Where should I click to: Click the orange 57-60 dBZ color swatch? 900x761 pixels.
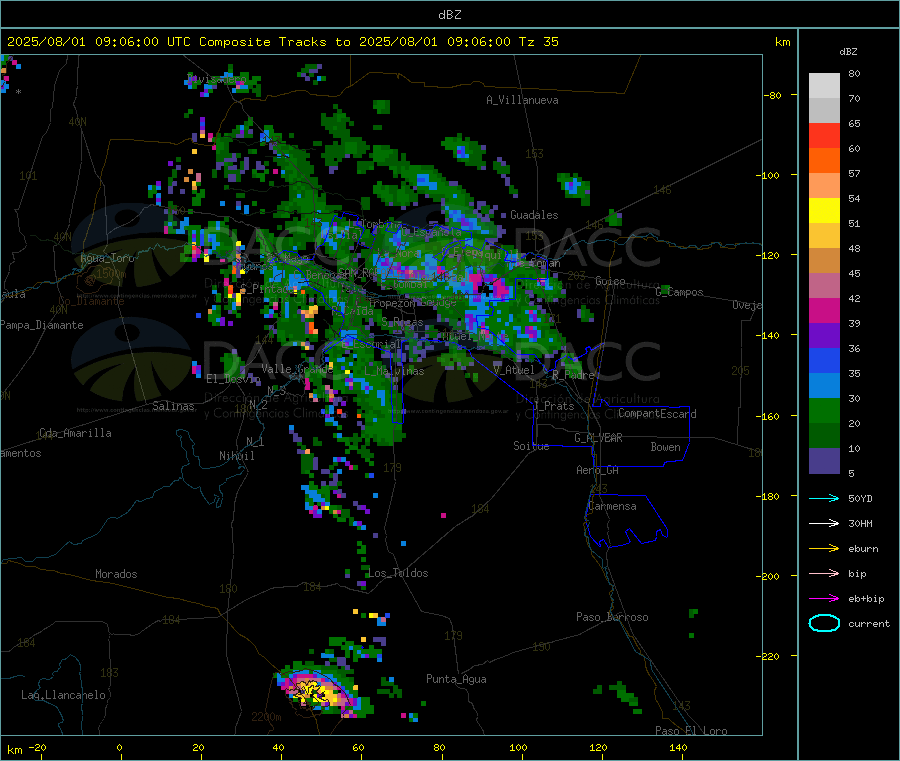(824, 161)
